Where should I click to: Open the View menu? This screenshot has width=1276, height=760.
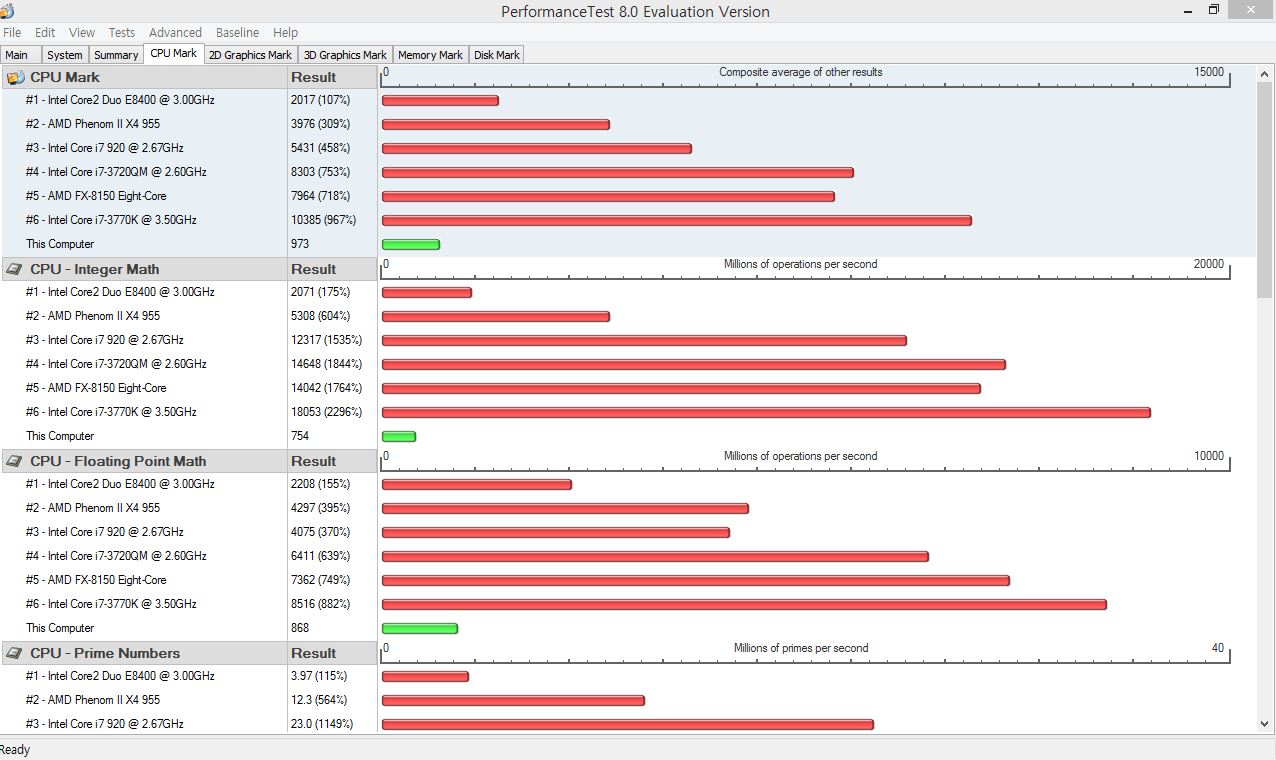(82, 33)
